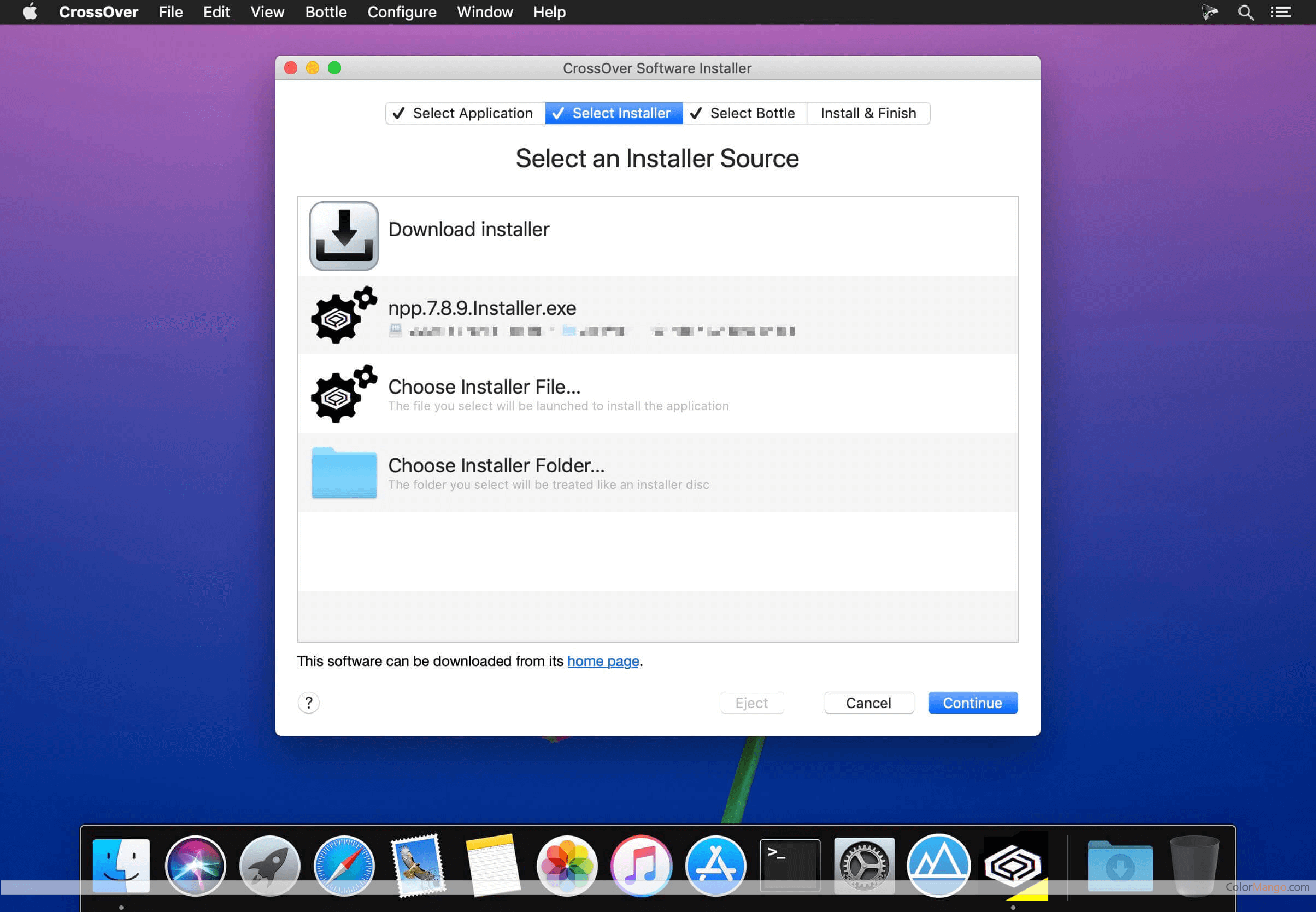Click the Download installer icon
The height and width of the screenshot is (912, 1316).
click(x=344, y=236)
